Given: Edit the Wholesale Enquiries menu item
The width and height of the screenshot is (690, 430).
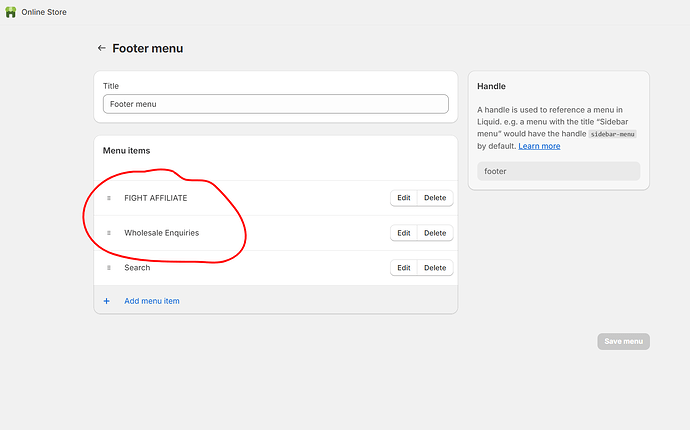Looking at the screenshot, I should tap(404, 233).
